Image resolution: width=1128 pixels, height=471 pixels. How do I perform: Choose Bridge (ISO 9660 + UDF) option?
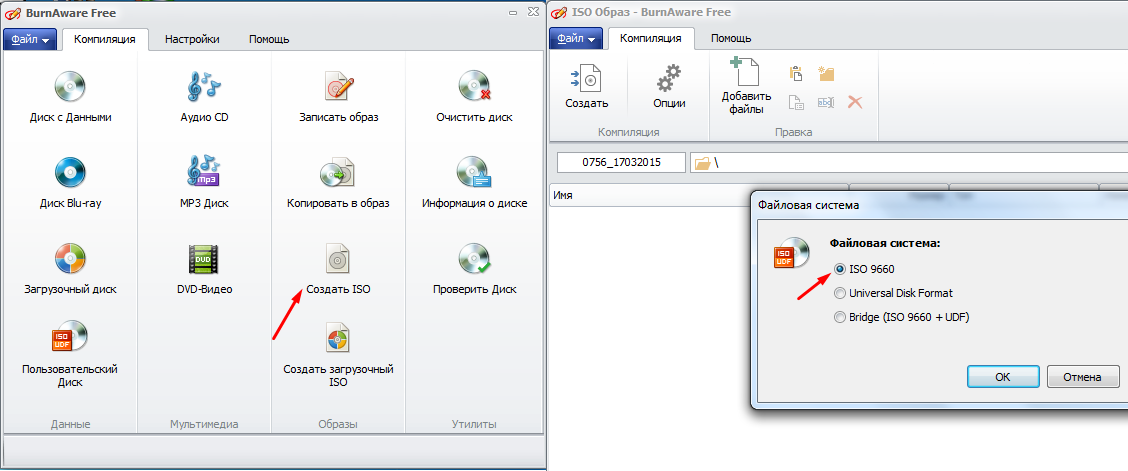click(x=840, y=317)
